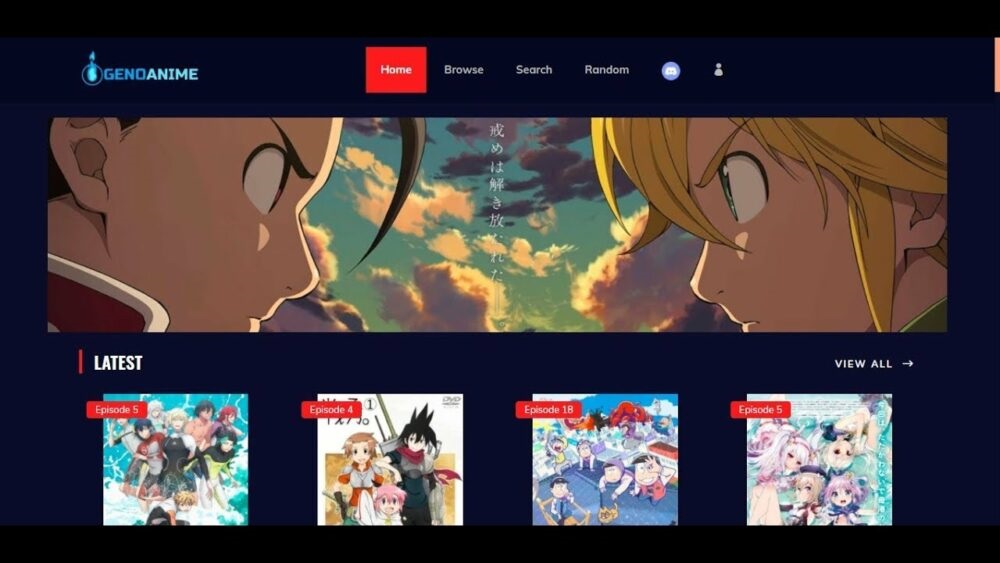Click the VIEW ALL link
This screenshot has height=563, width=1000.
coord(863,363)
